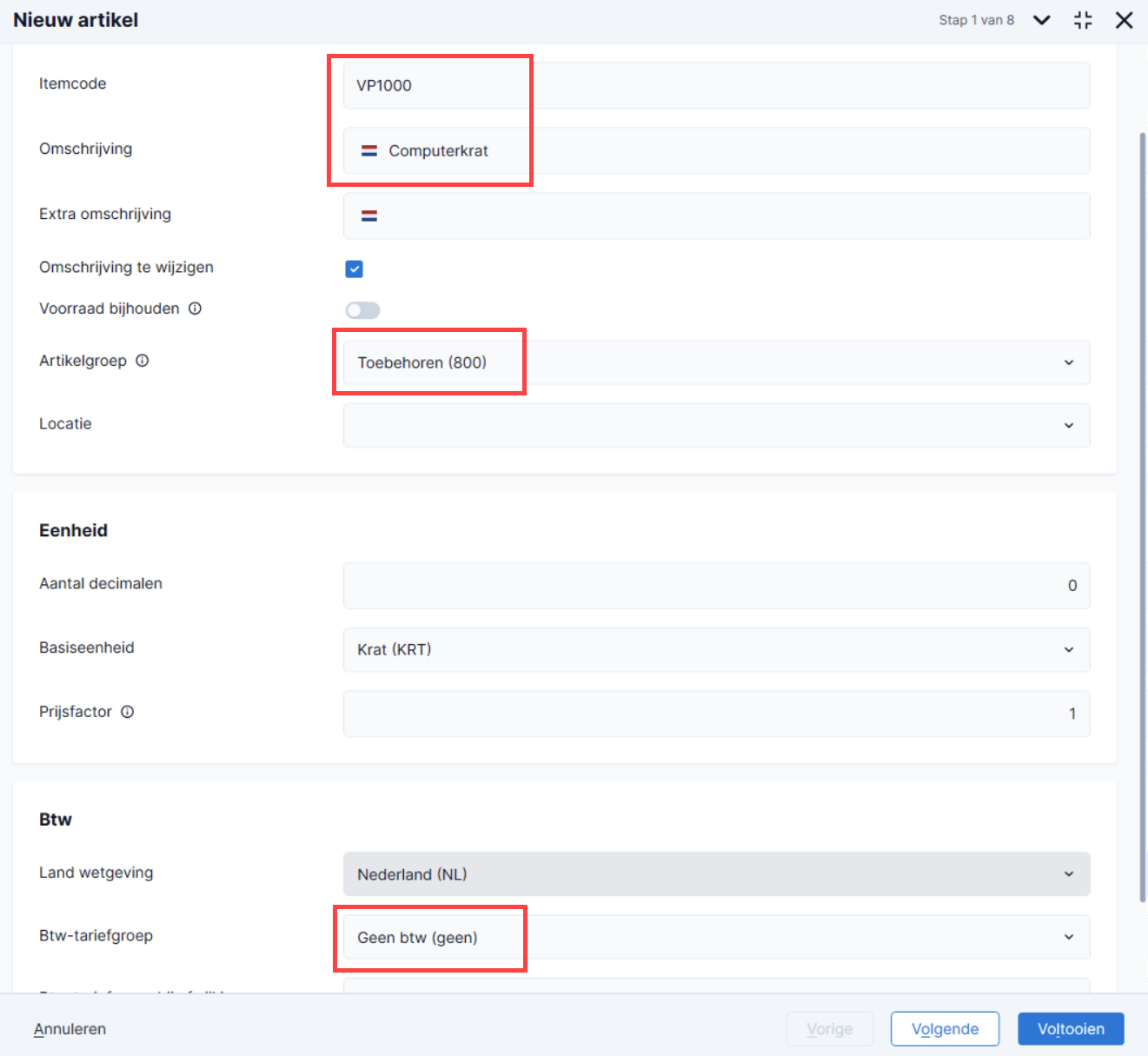This screenshot has height=1056, width=1148.
Task: Expand the Locatie dropdown
Action: point(716,425)
